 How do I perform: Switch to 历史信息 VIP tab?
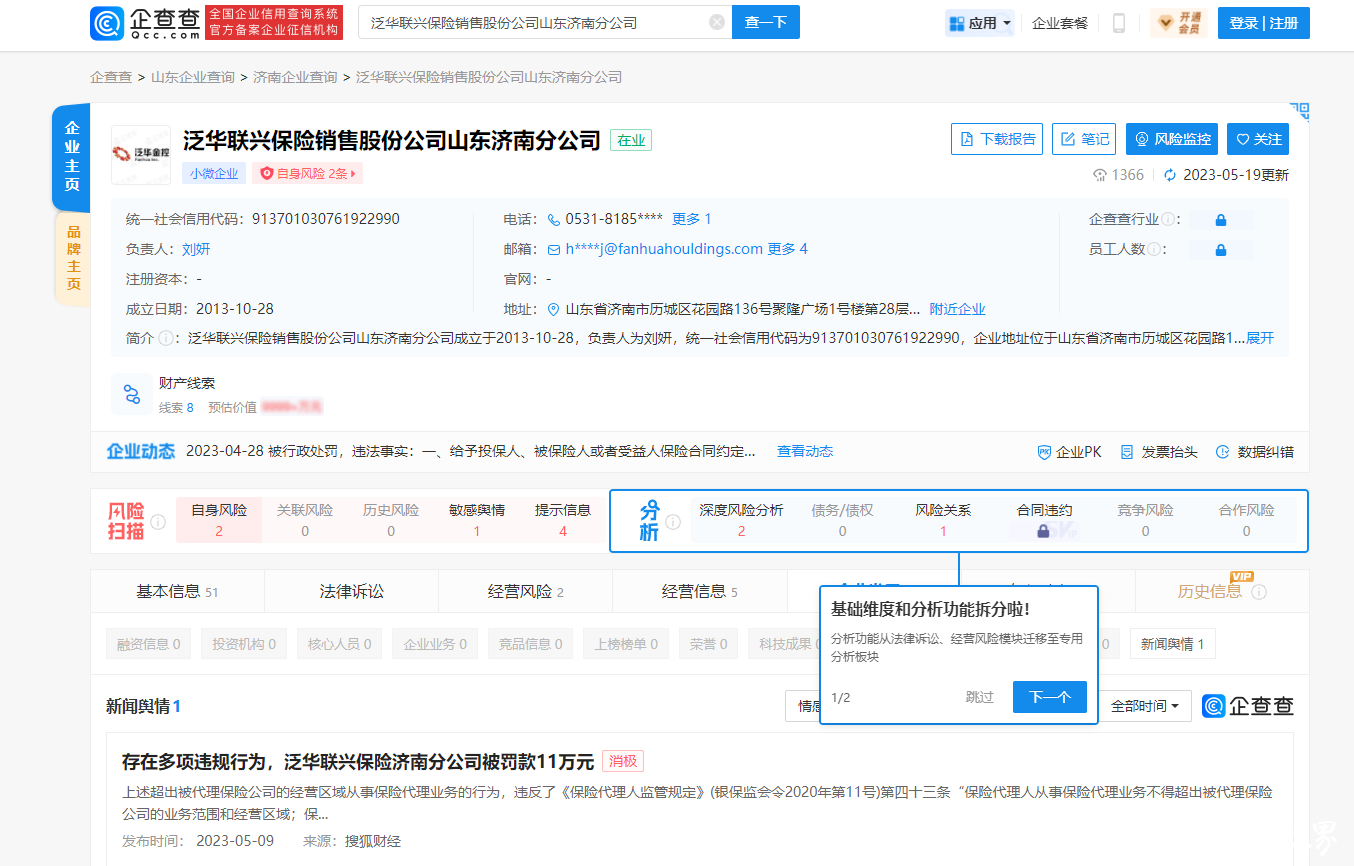tap(1221, 591)
